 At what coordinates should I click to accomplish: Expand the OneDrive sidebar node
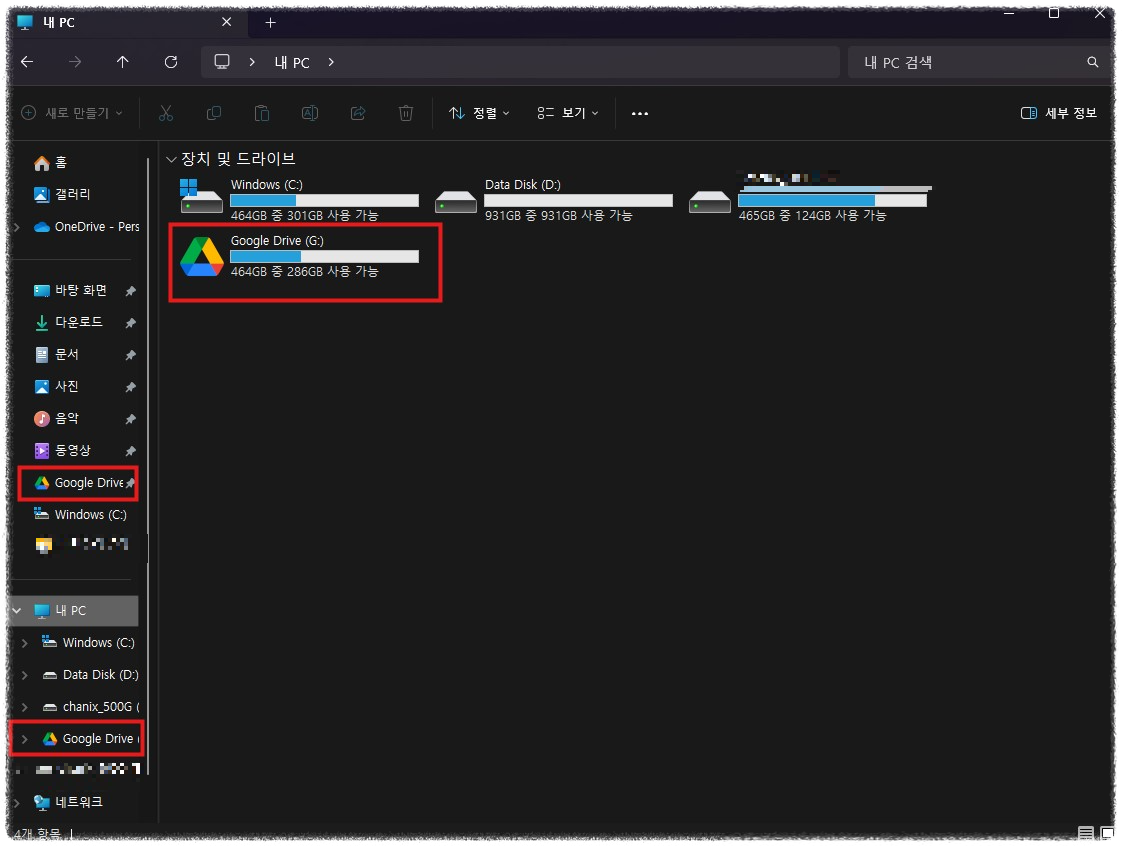16,227
